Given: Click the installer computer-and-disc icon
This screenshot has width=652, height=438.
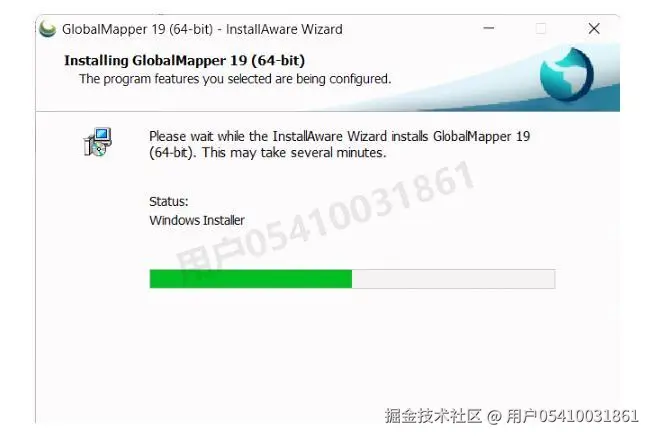Looking at the screenshot, I should [x=97, y=142].
